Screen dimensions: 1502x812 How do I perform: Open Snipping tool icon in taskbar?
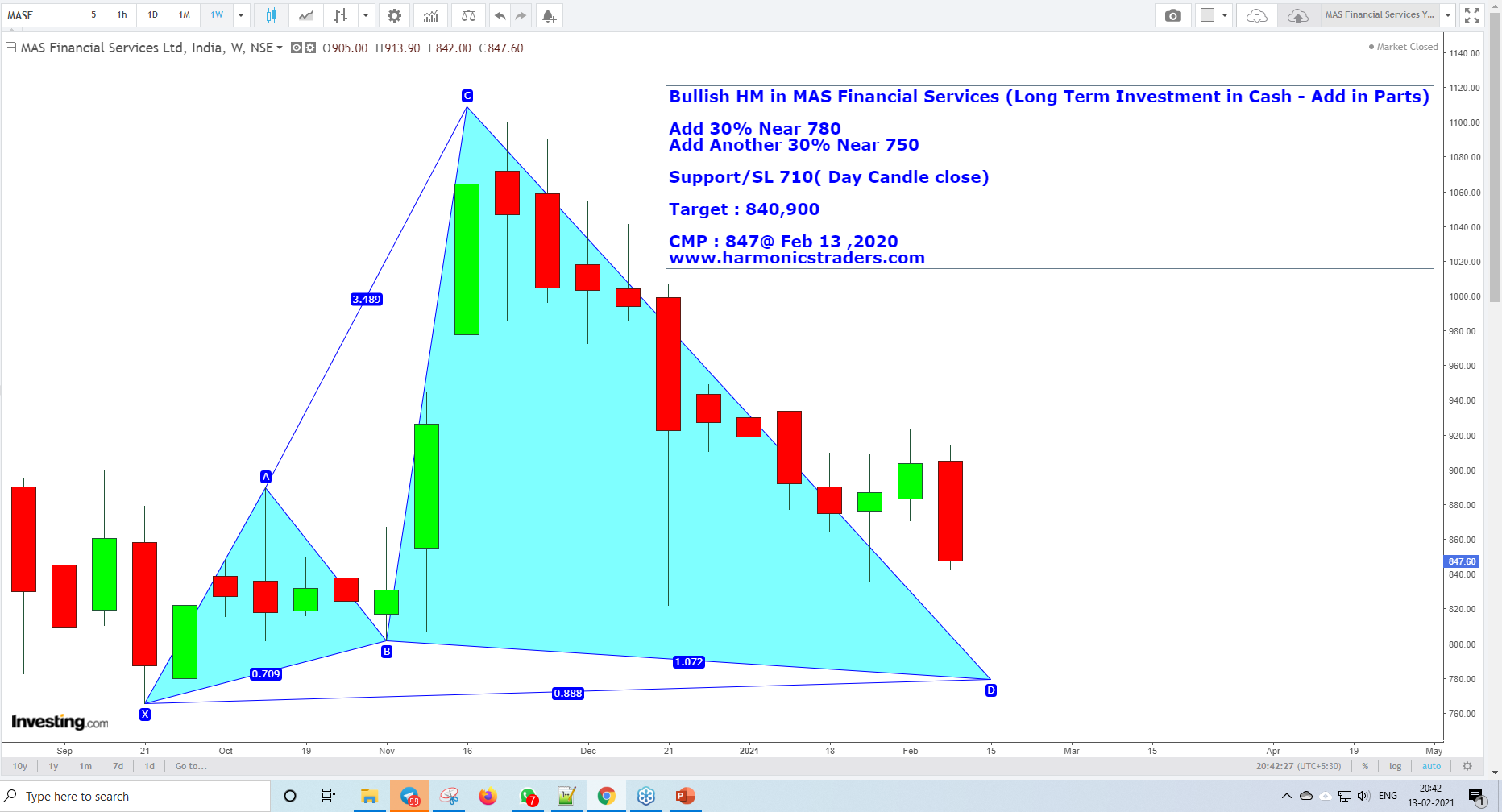click(x=449, y=796)
